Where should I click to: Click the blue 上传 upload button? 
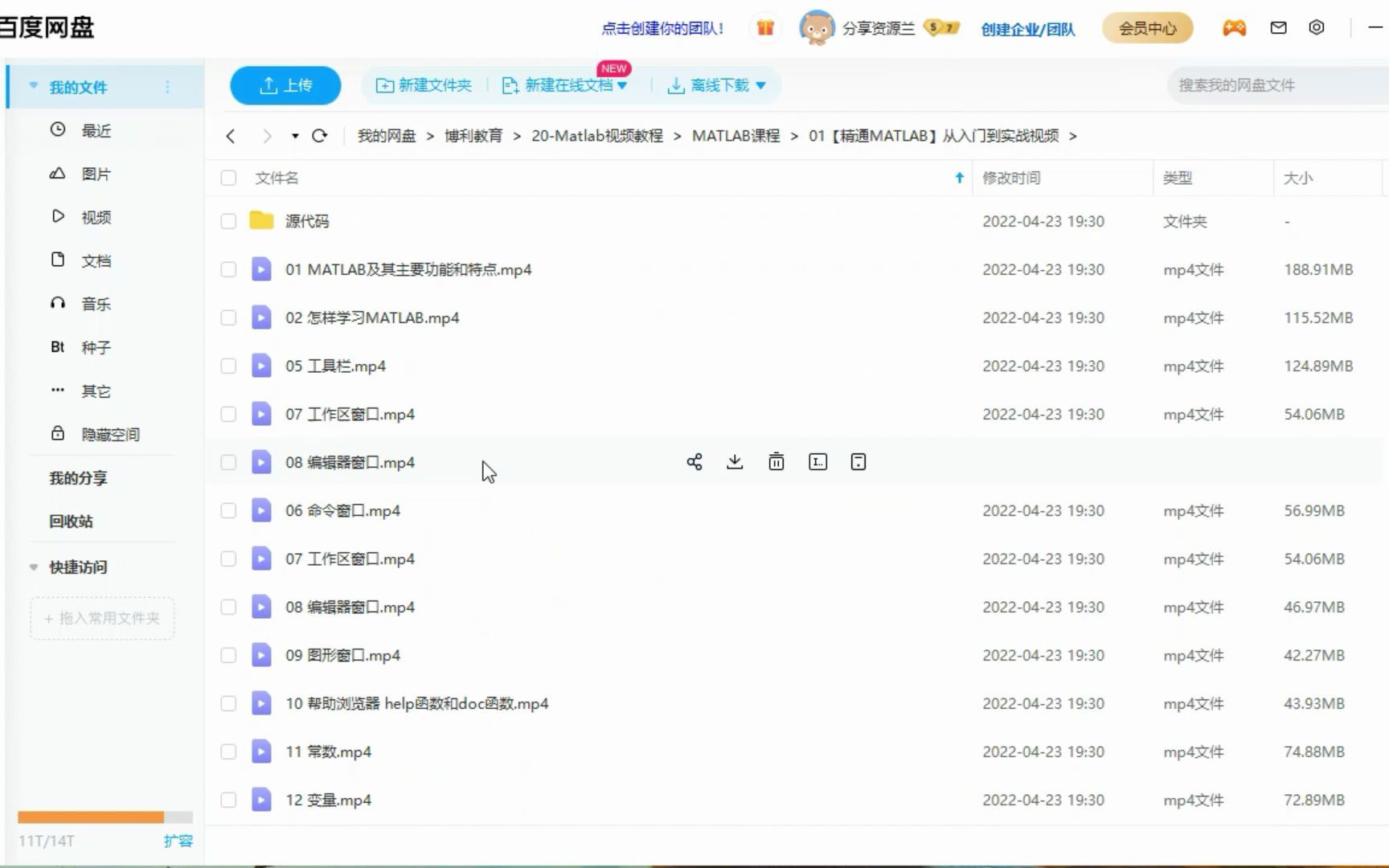point(285,85)
